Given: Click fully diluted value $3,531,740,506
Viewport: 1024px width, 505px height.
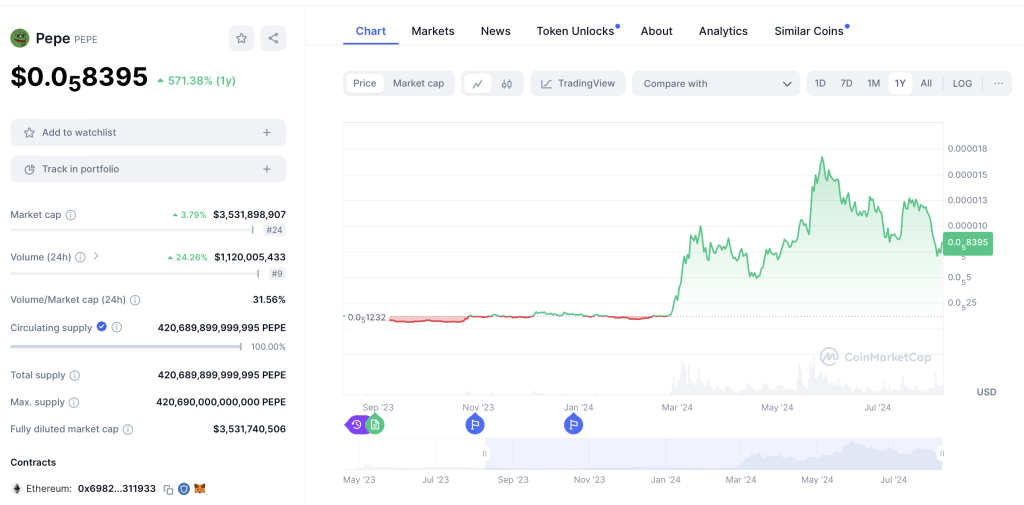Looking at the screenshot, I should coord(249,429).
